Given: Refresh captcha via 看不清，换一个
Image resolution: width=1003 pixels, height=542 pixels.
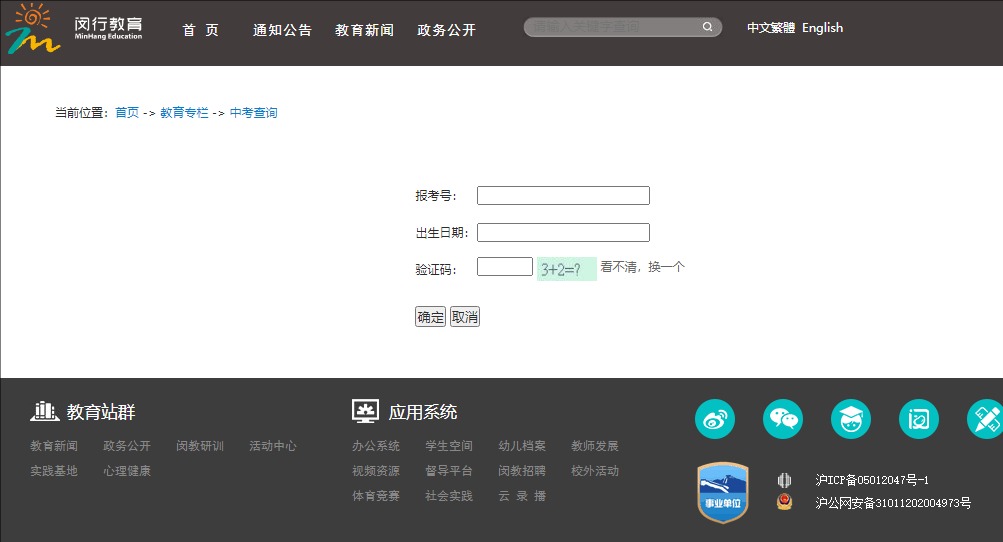Looking at the screenshot, I should pos(642,267).
